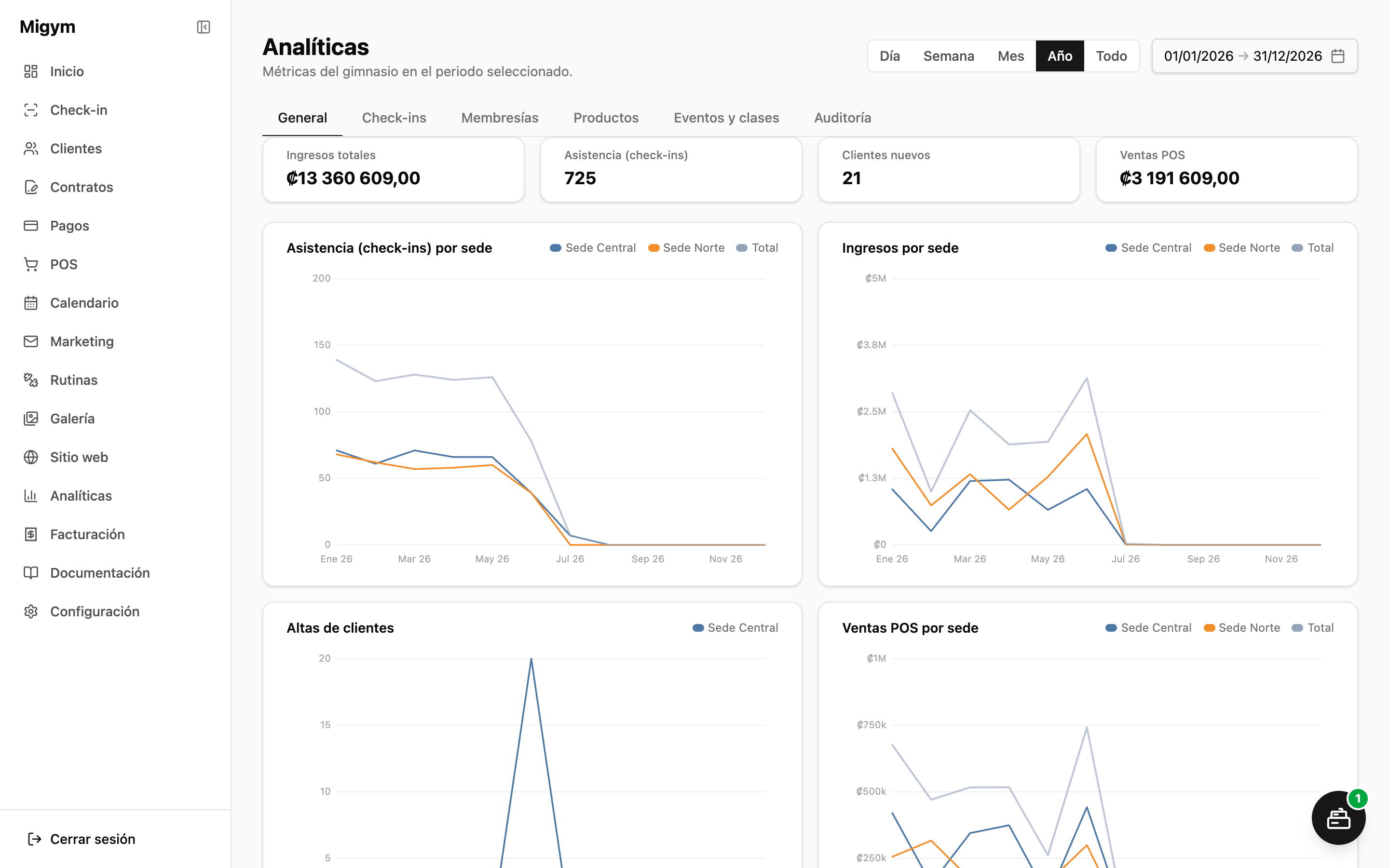Click the 'Analíticas' page heading

coord(316,47)
